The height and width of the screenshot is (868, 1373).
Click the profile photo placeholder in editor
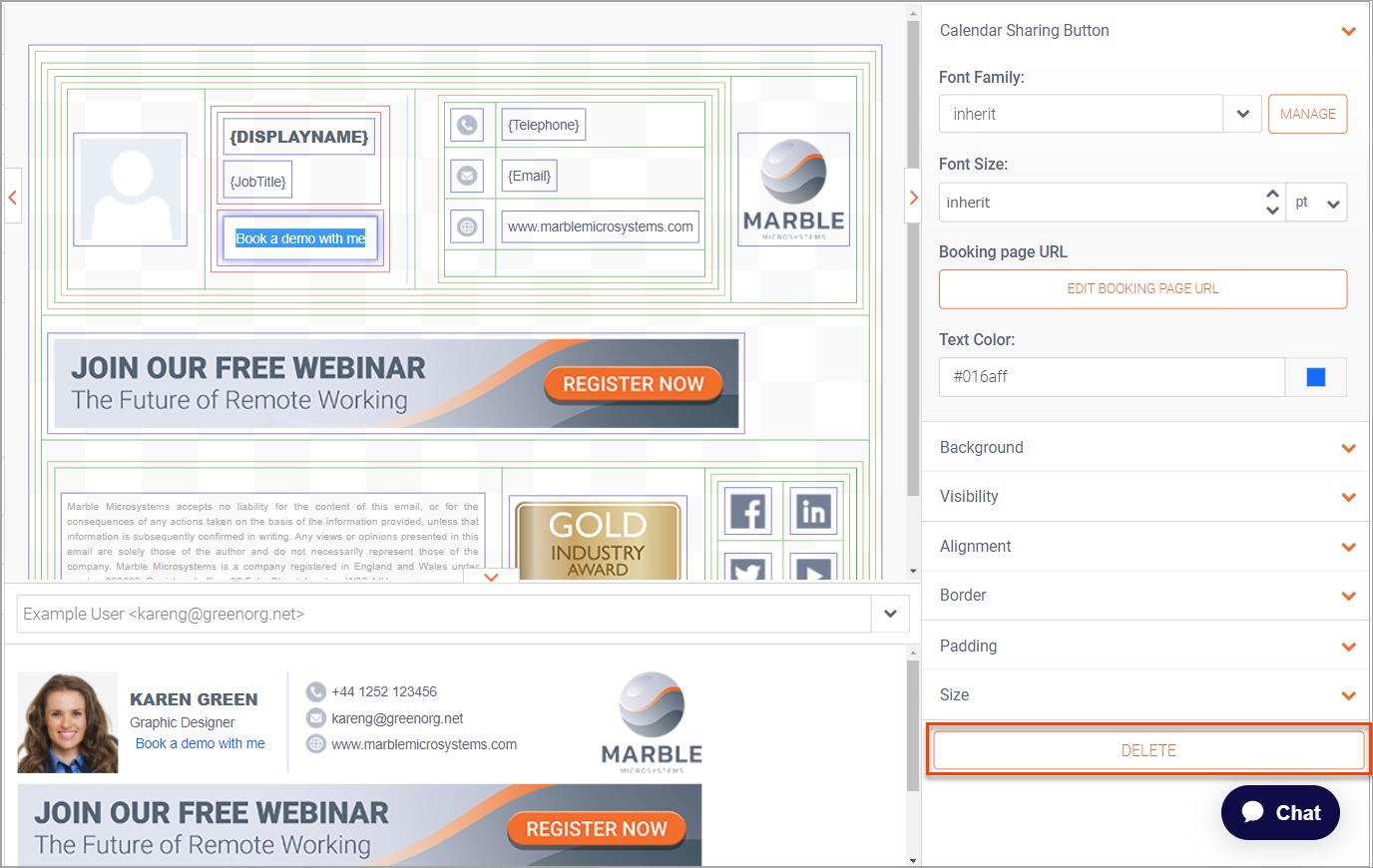coord(131,190)
